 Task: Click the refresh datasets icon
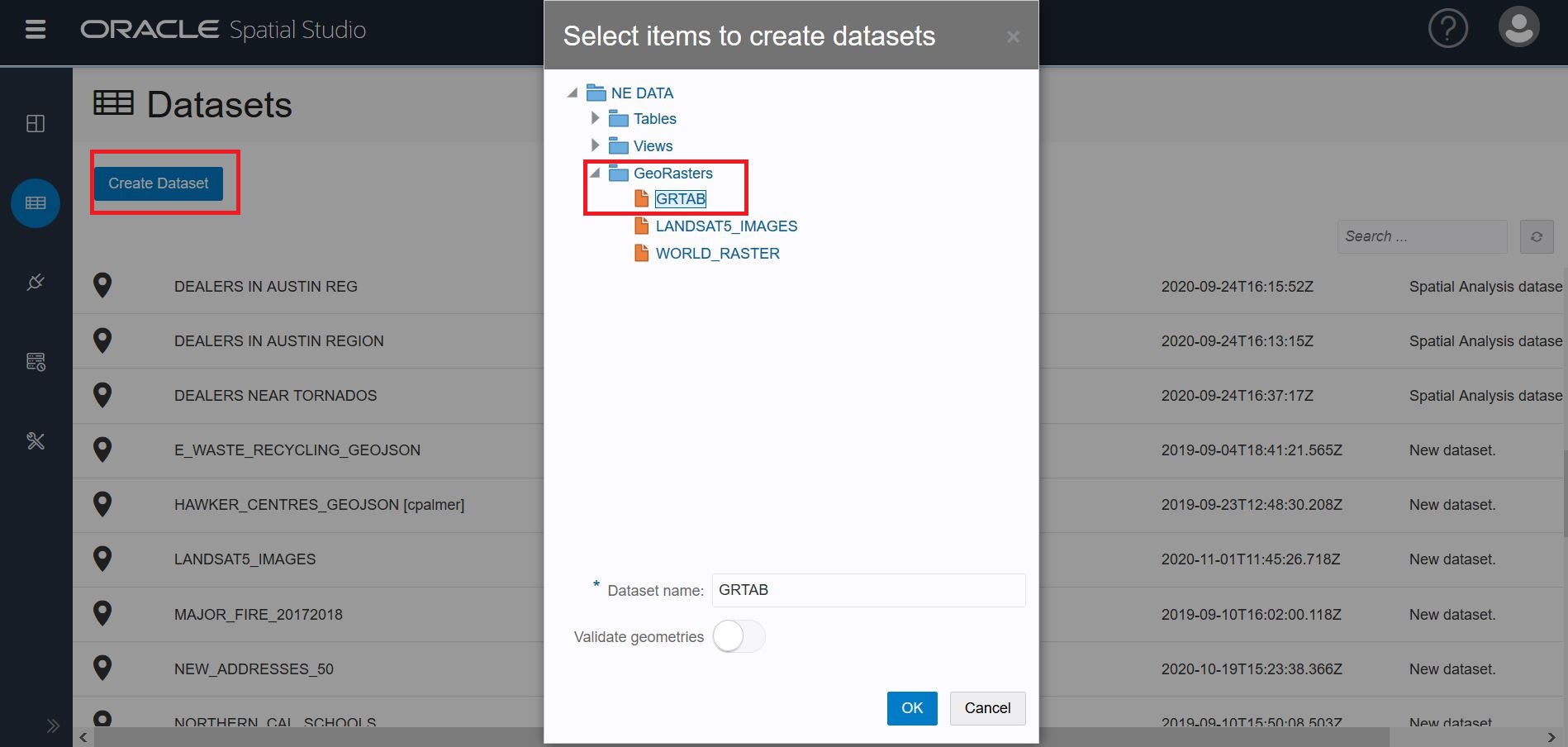1536,237
